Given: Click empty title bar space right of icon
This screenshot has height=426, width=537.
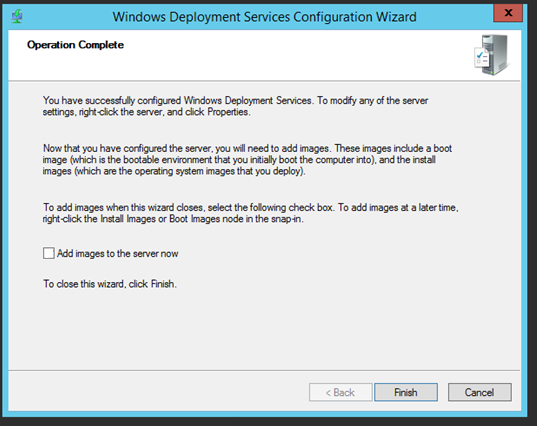Looking at the screenshot, I should (67, 16).
